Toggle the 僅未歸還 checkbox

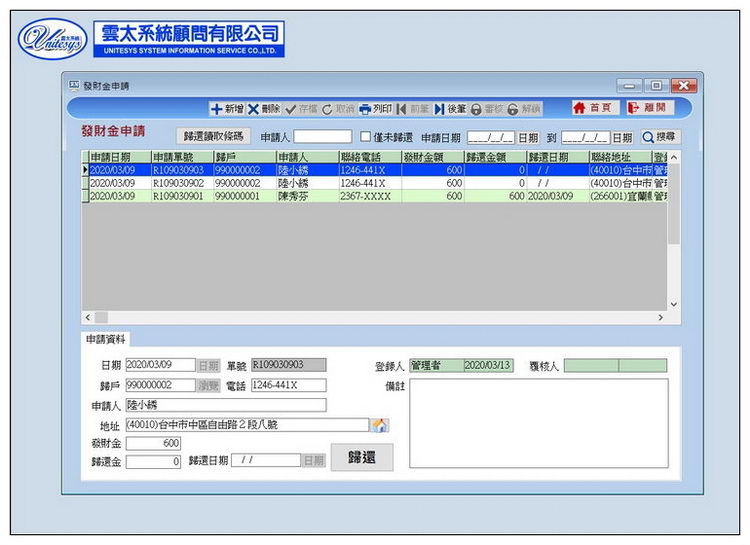pos(366,137)
